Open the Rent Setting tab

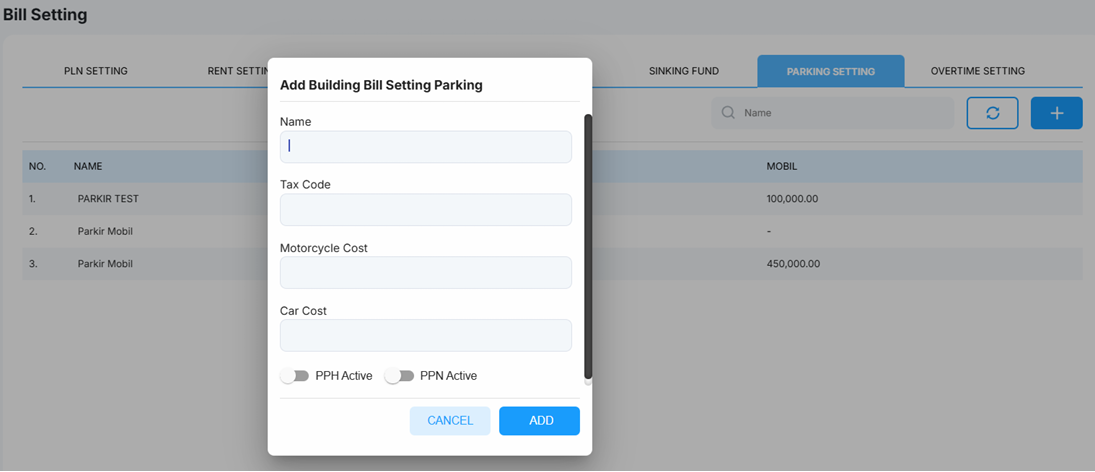click(x=237, y=71)
